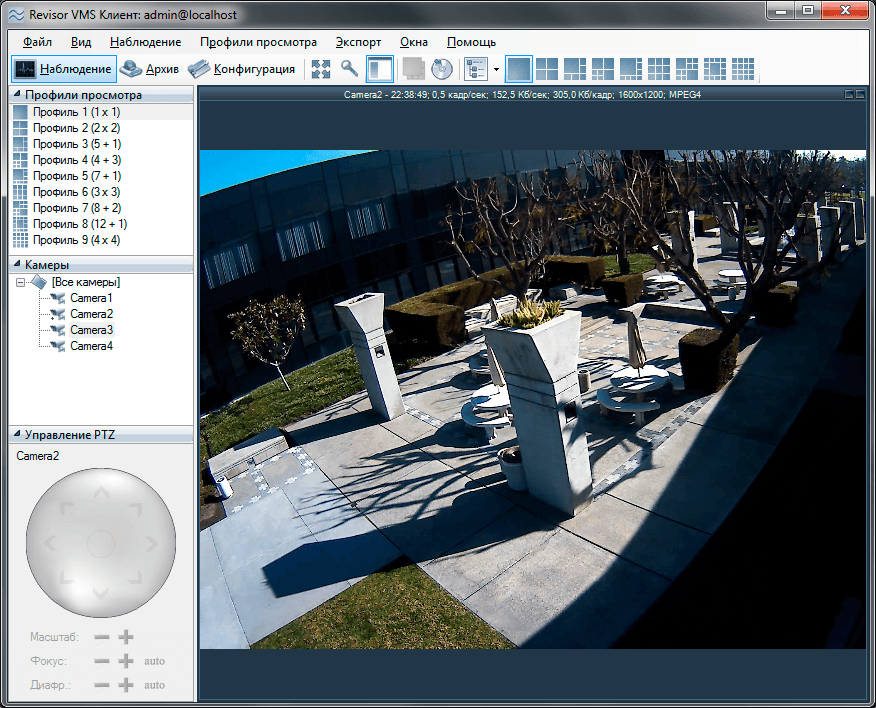Open the Профили просмотра menu
Screen dimensions: 876x708
point(258,42)
